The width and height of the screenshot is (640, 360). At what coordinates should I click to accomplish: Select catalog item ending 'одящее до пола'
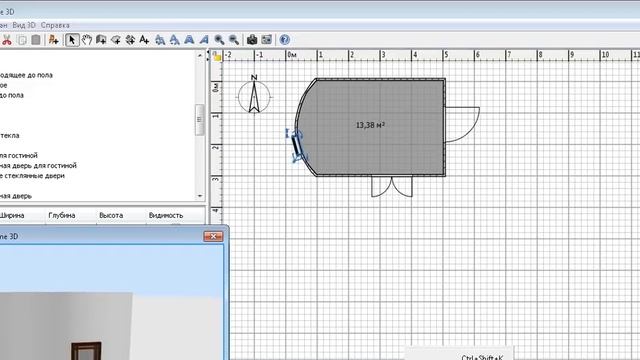point(26,75)
